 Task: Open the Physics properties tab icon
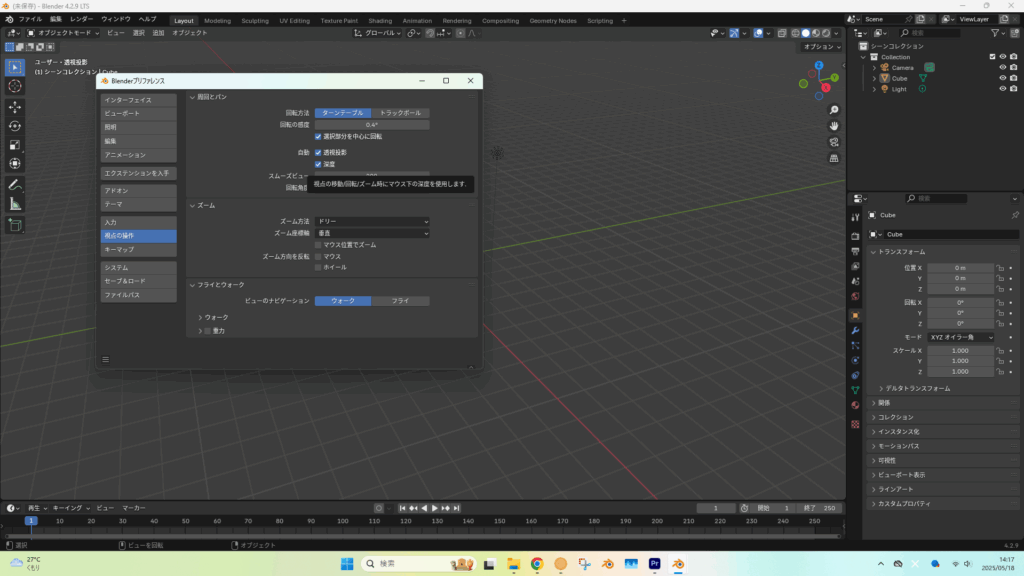click(856, 360)
